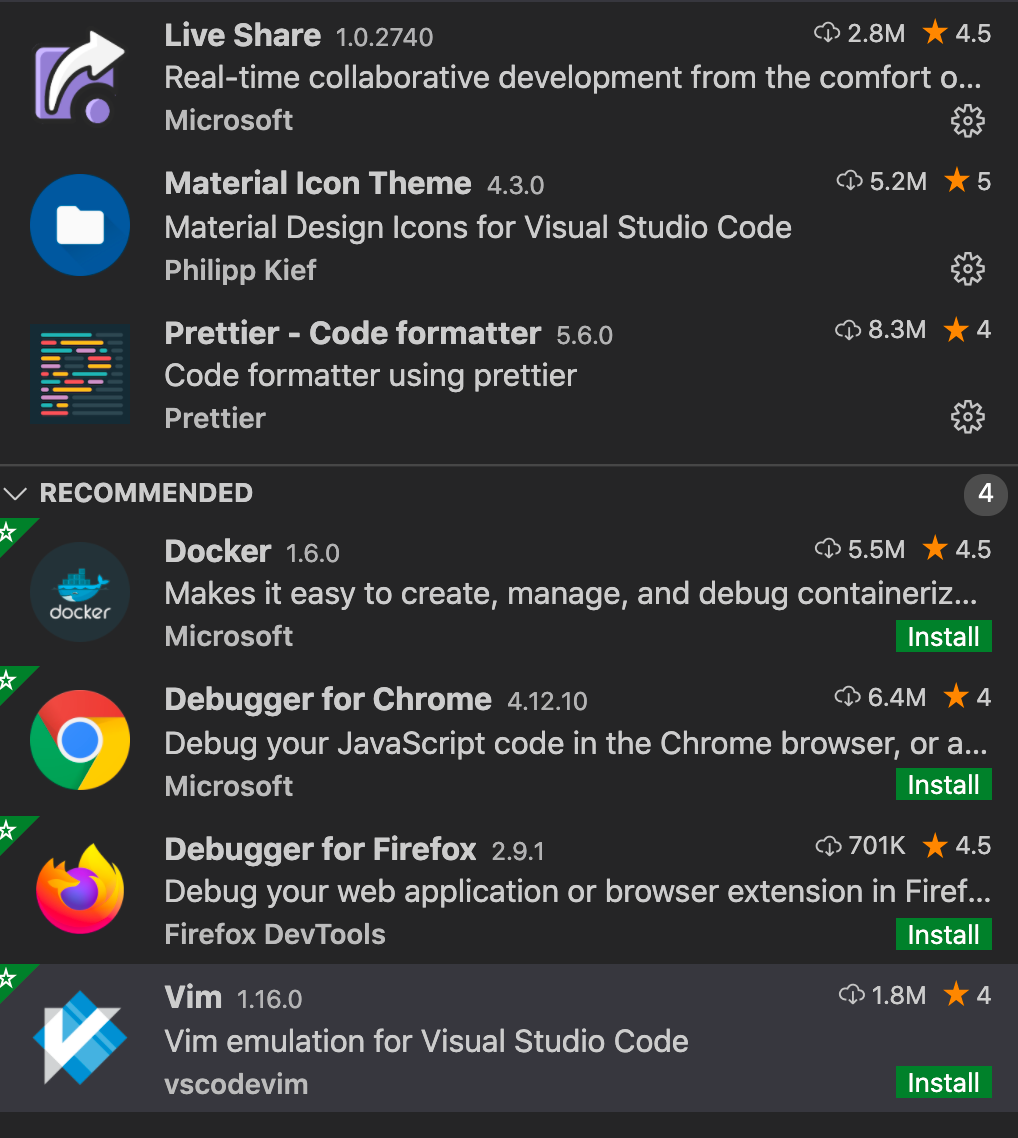1018x1138 pixels.
Task: Click the Docker whale icon
Action: [80, 591]
